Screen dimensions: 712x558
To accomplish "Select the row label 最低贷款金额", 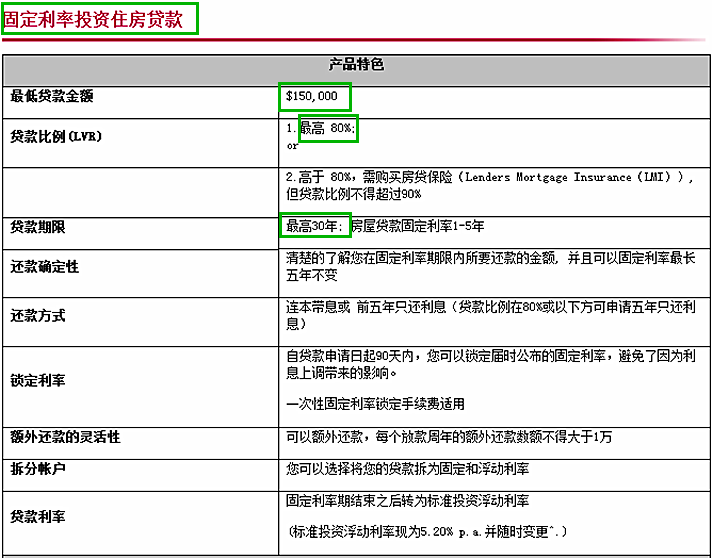I will coord(52,96).
